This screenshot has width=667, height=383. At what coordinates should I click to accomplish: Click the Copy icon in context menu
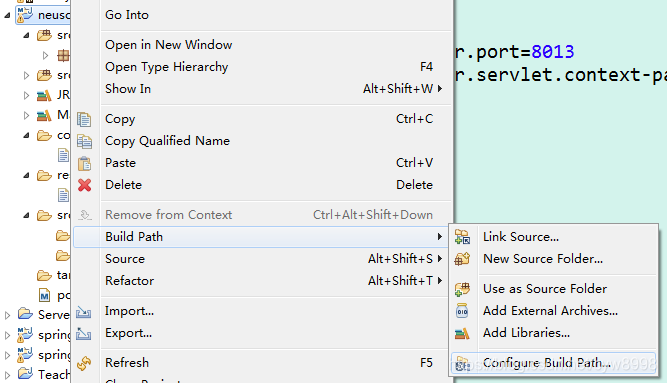coord(84,119)
